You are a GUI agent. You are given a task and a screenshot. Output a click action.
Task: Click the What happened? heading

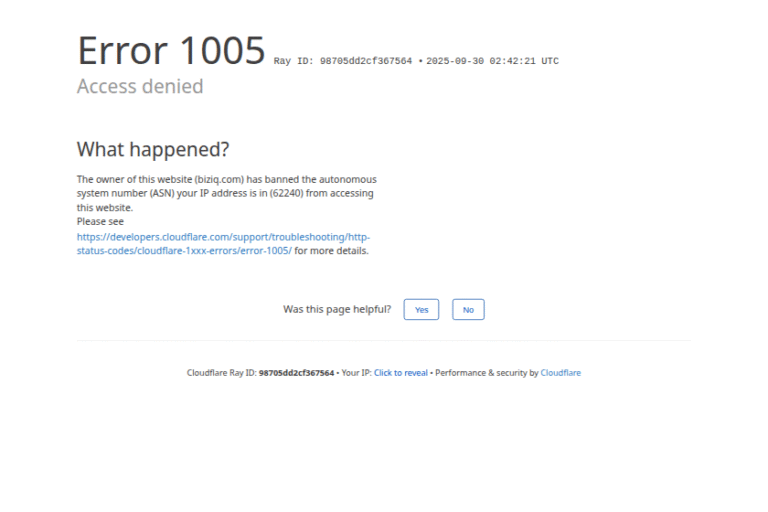point(153,150)
